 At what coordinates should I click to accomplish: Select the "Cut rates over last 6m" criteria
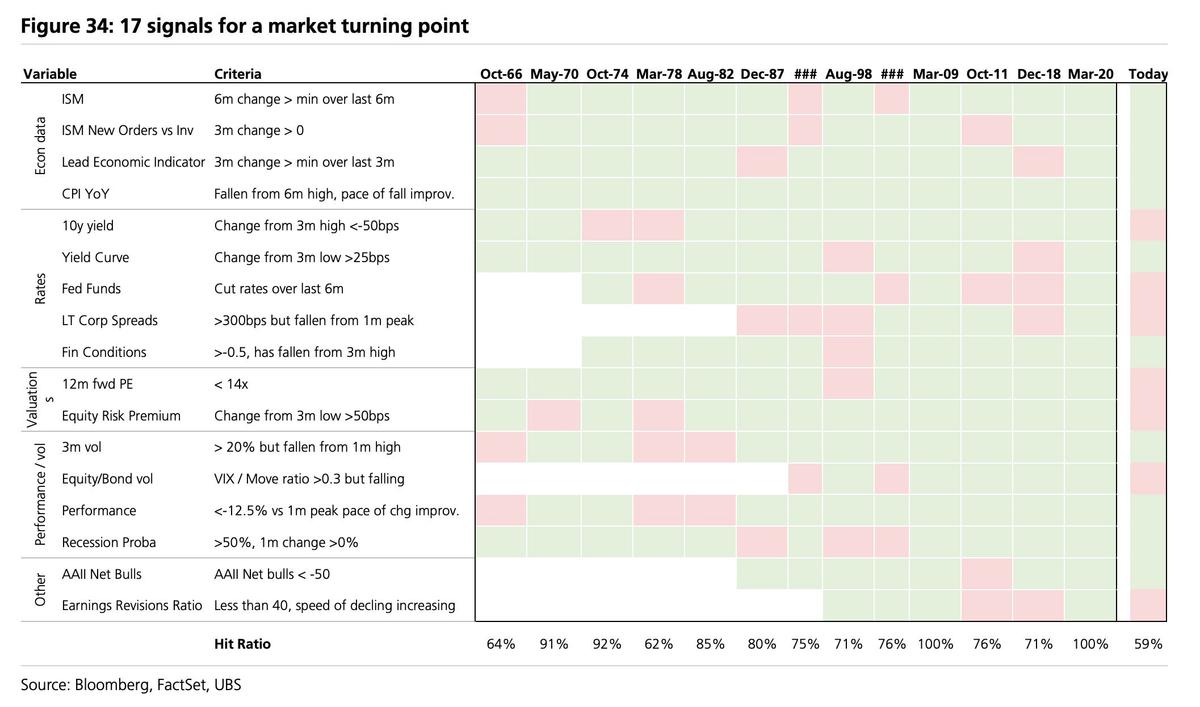(278, 289)
